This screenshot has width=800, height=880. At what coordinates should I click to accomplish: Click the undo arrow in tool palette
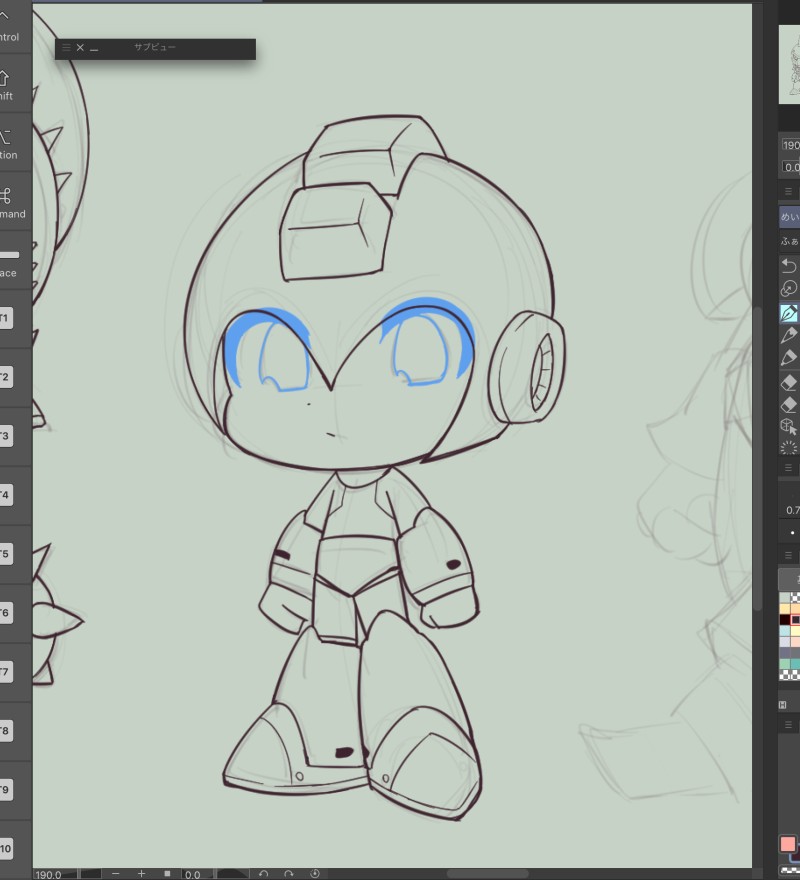pos(789,265)
